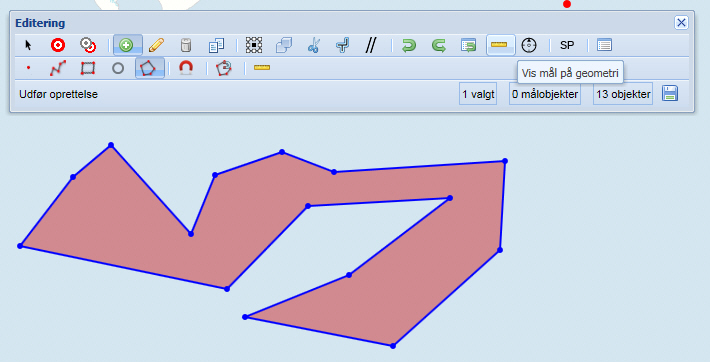This screenshot has height=362, width=710.
Task: Toggle the ruler show-measurements button
Action: pyautogui.click(x=500, y=45)
